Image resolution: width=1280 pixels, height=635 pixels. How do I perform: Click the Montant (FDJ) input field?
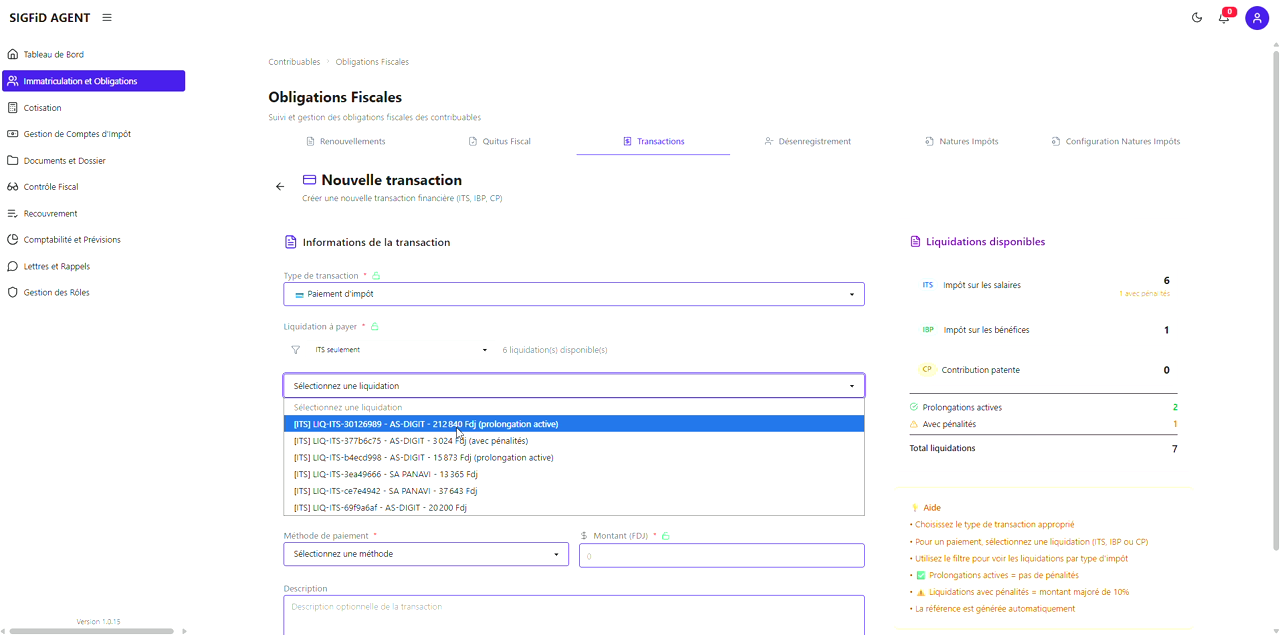click(x=721, y=556)
